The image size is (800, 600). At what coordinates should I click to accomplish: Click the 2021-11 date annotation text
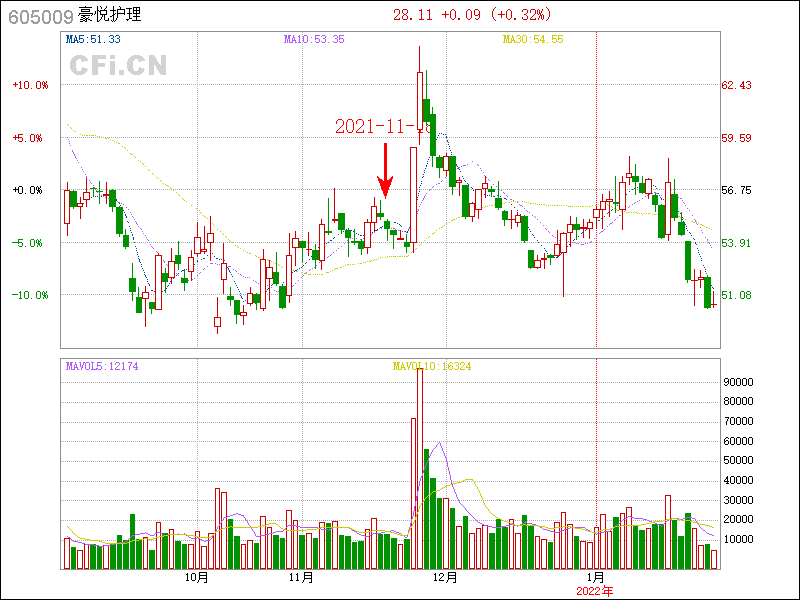click(381, 127)
